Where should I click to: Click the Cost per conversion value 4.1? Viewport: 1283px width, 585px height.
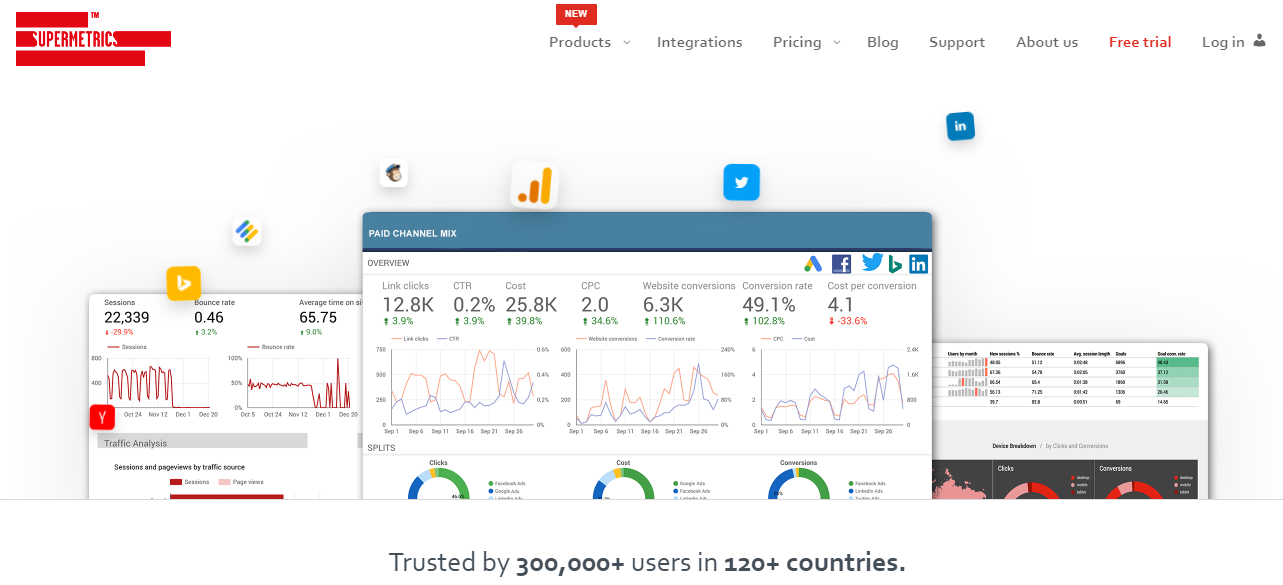[841, 305]
